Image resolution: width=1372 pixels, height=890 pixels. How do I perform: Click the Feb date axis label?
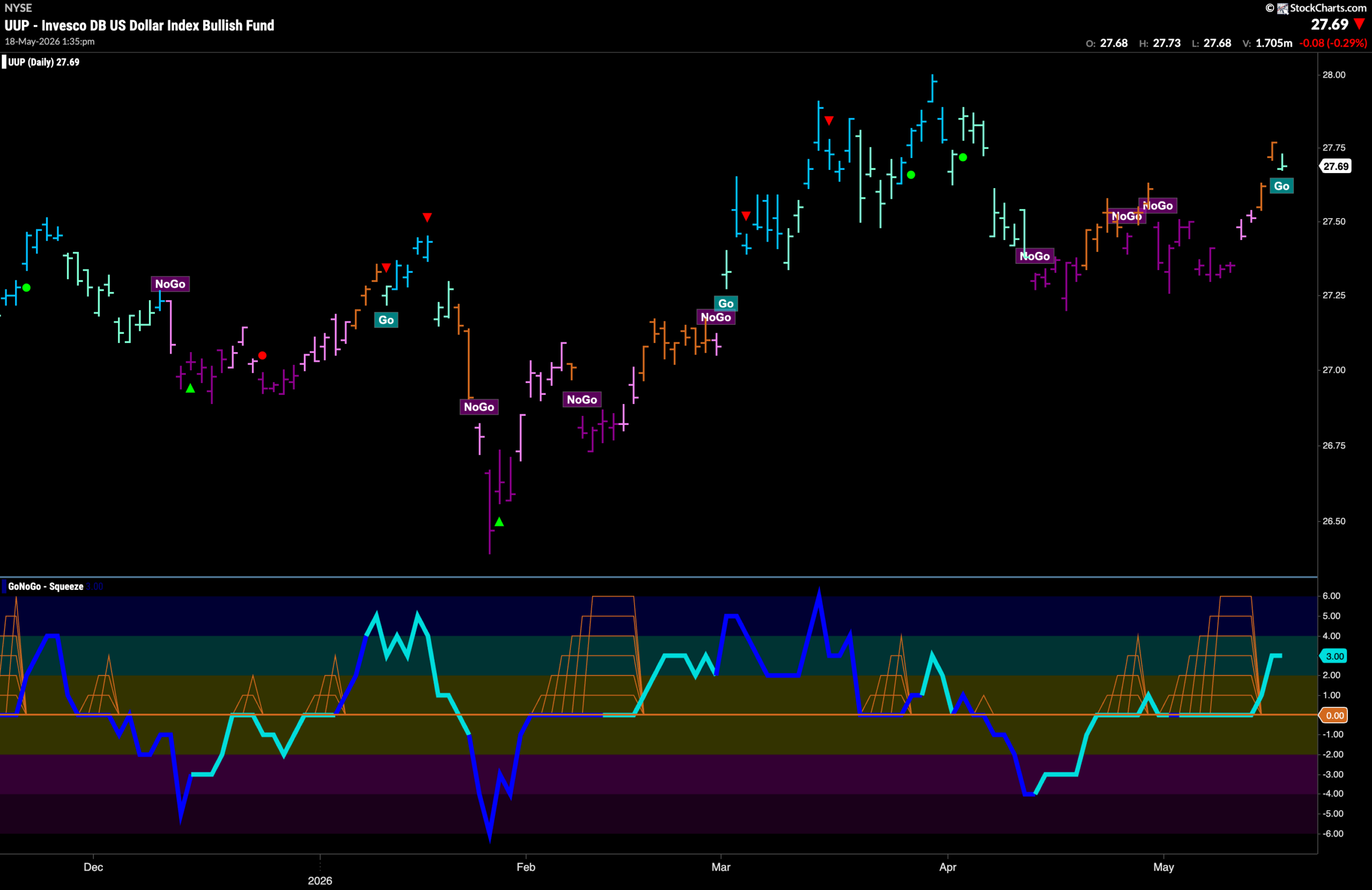coord(526,867)
